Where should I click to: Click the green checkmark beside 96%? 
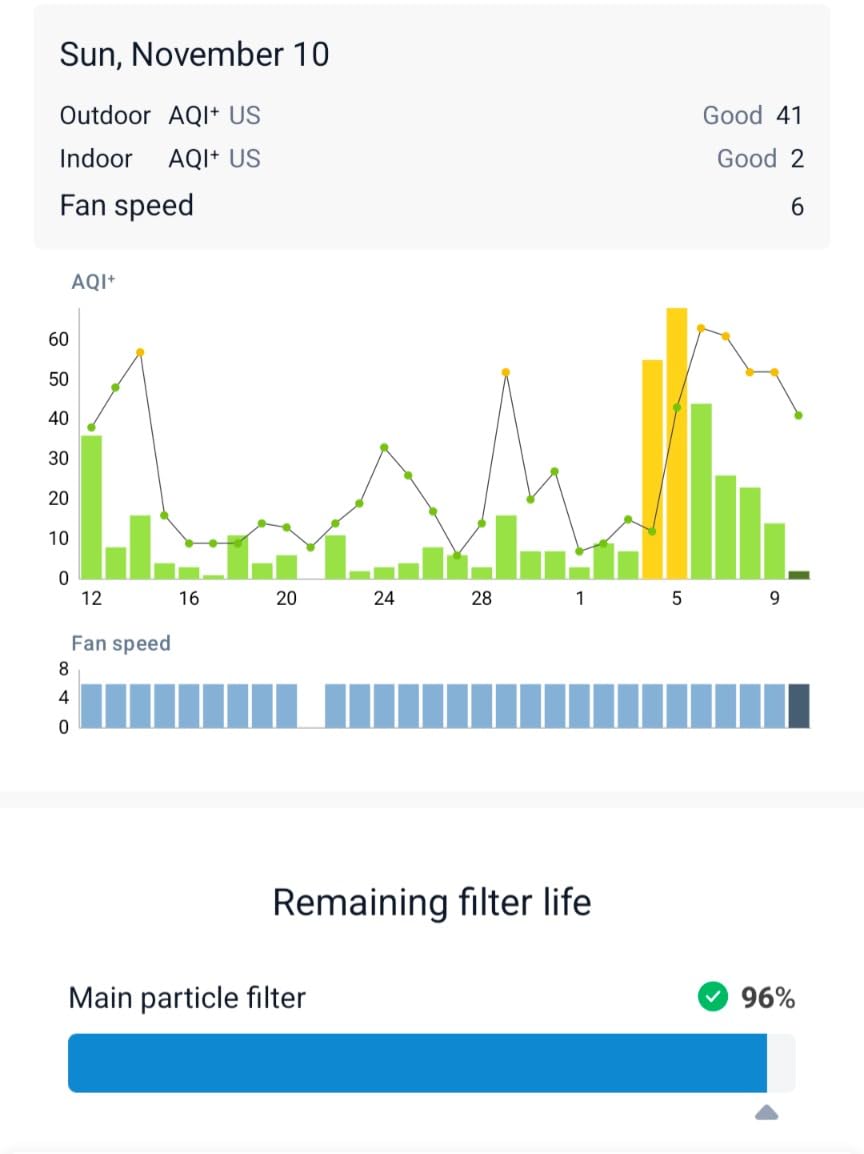(712, 997)
